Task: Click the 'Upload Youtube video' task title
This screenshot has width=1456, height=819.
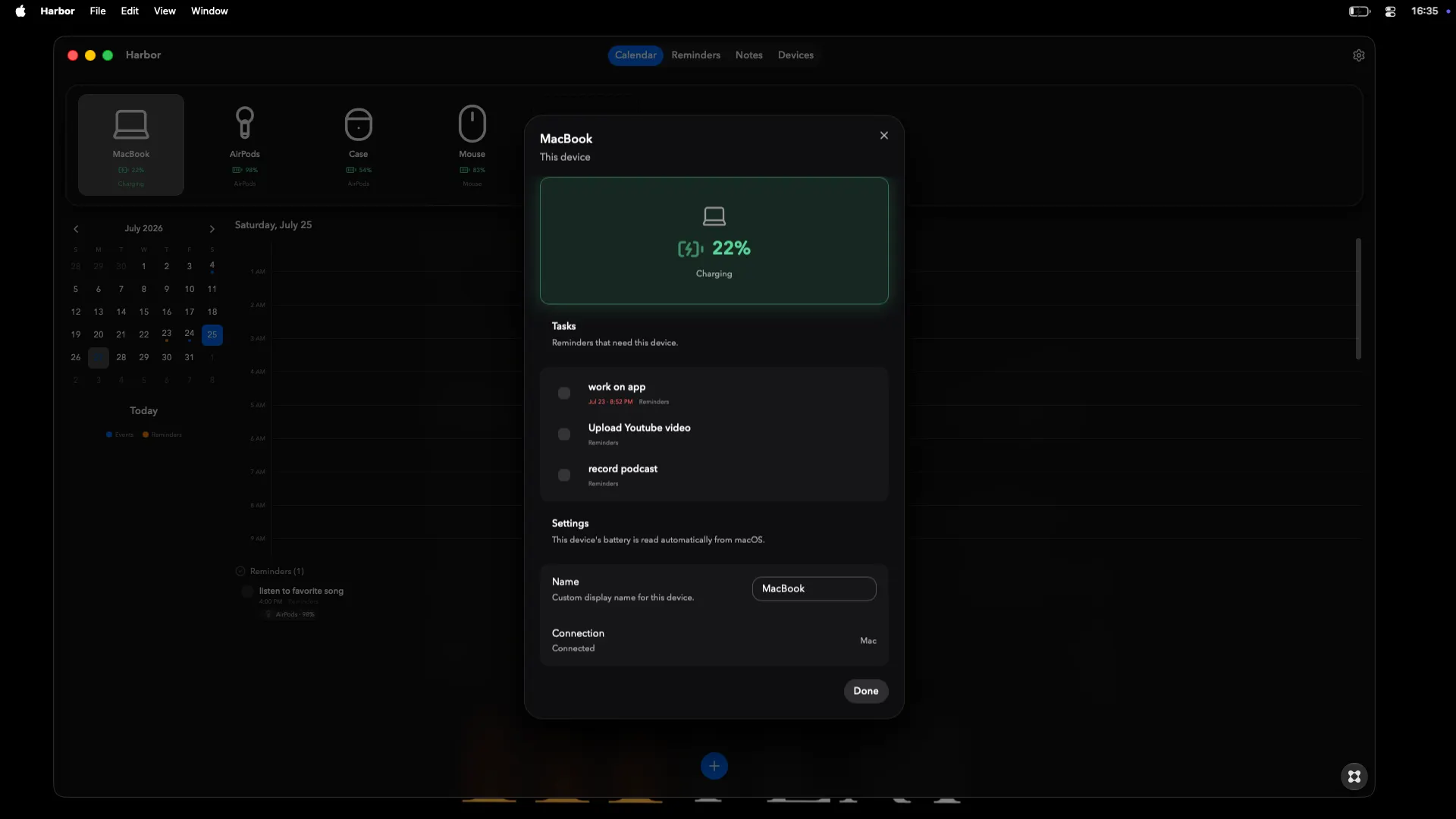Action: click(x=639, y=428)
